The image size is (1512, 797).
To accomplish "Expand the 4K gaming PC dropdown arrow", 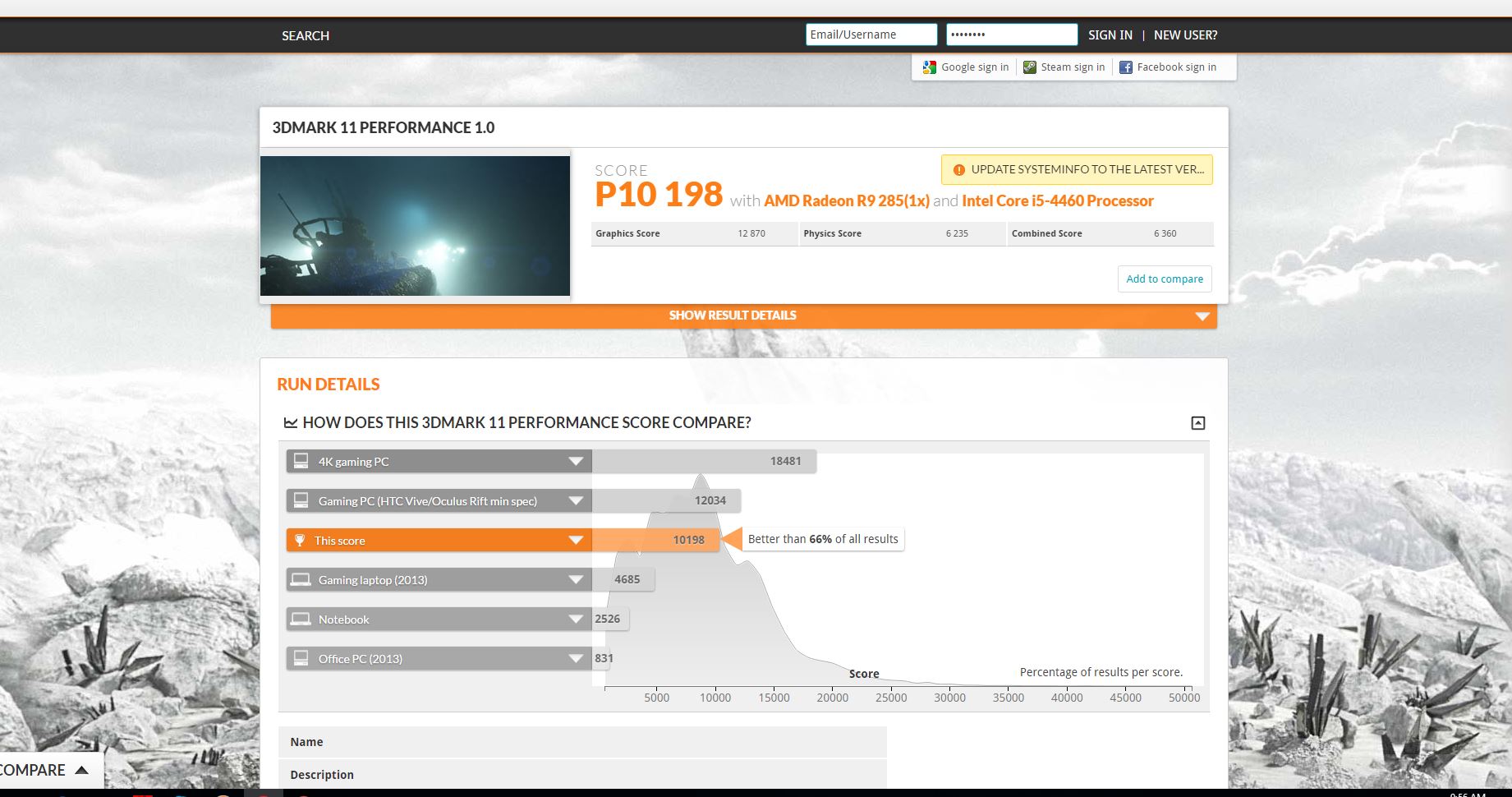I will coord(576,462).
